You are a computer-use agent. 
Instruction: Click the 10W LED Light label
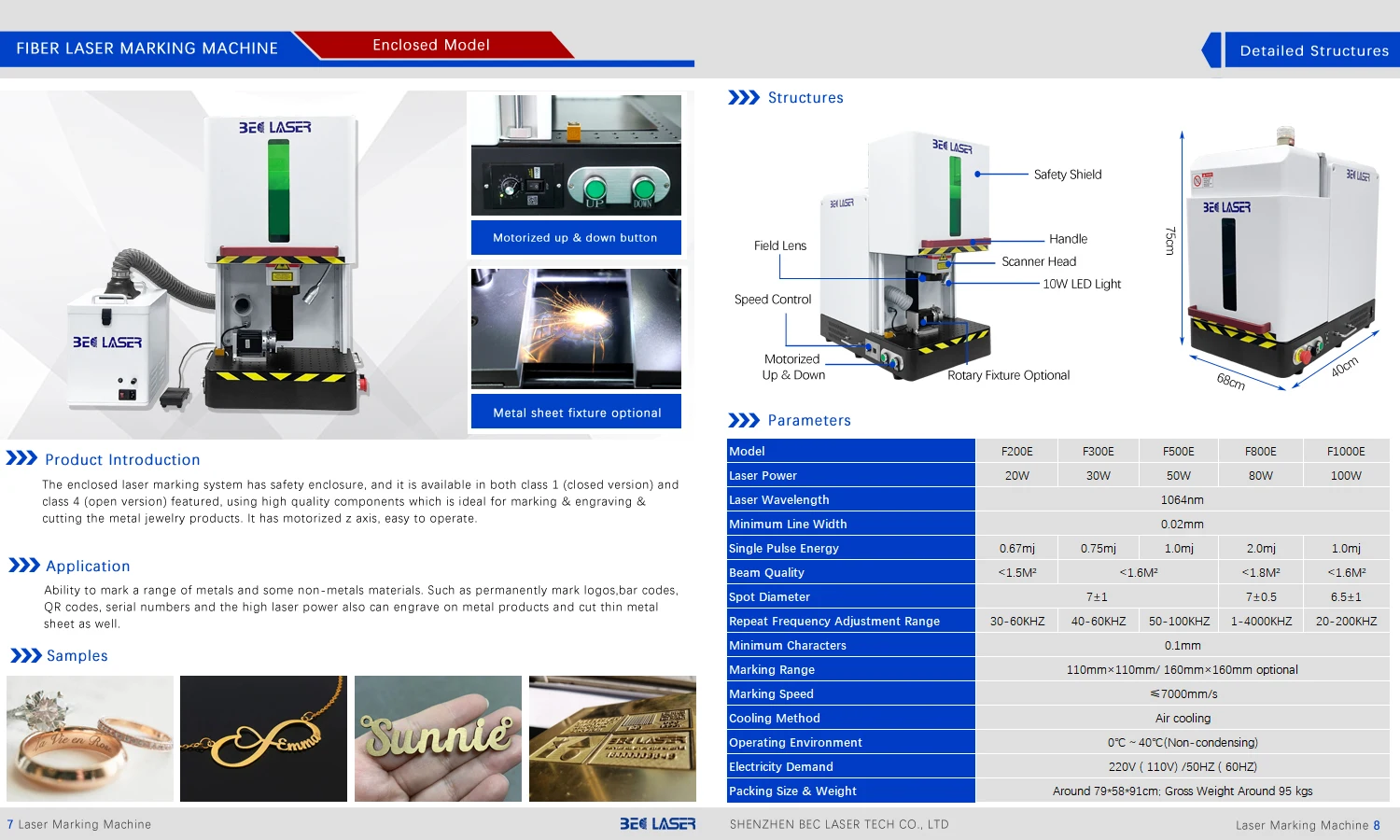click(x=1082, y=284)
